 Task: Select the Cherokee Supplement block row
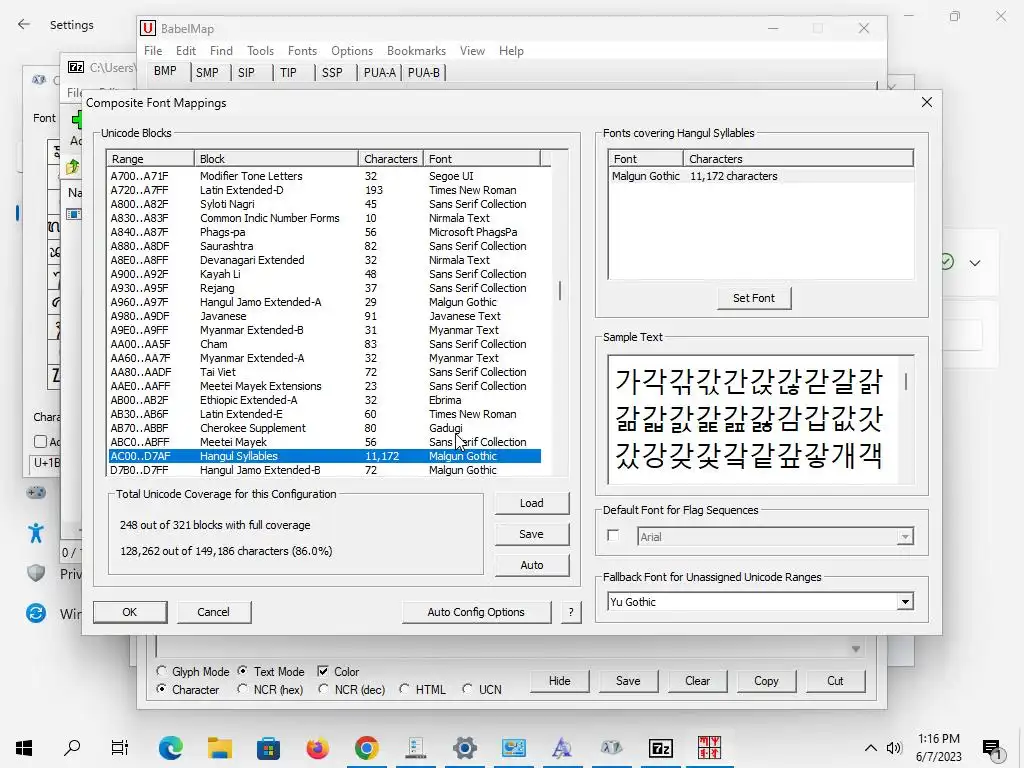[x=325, y=428]
